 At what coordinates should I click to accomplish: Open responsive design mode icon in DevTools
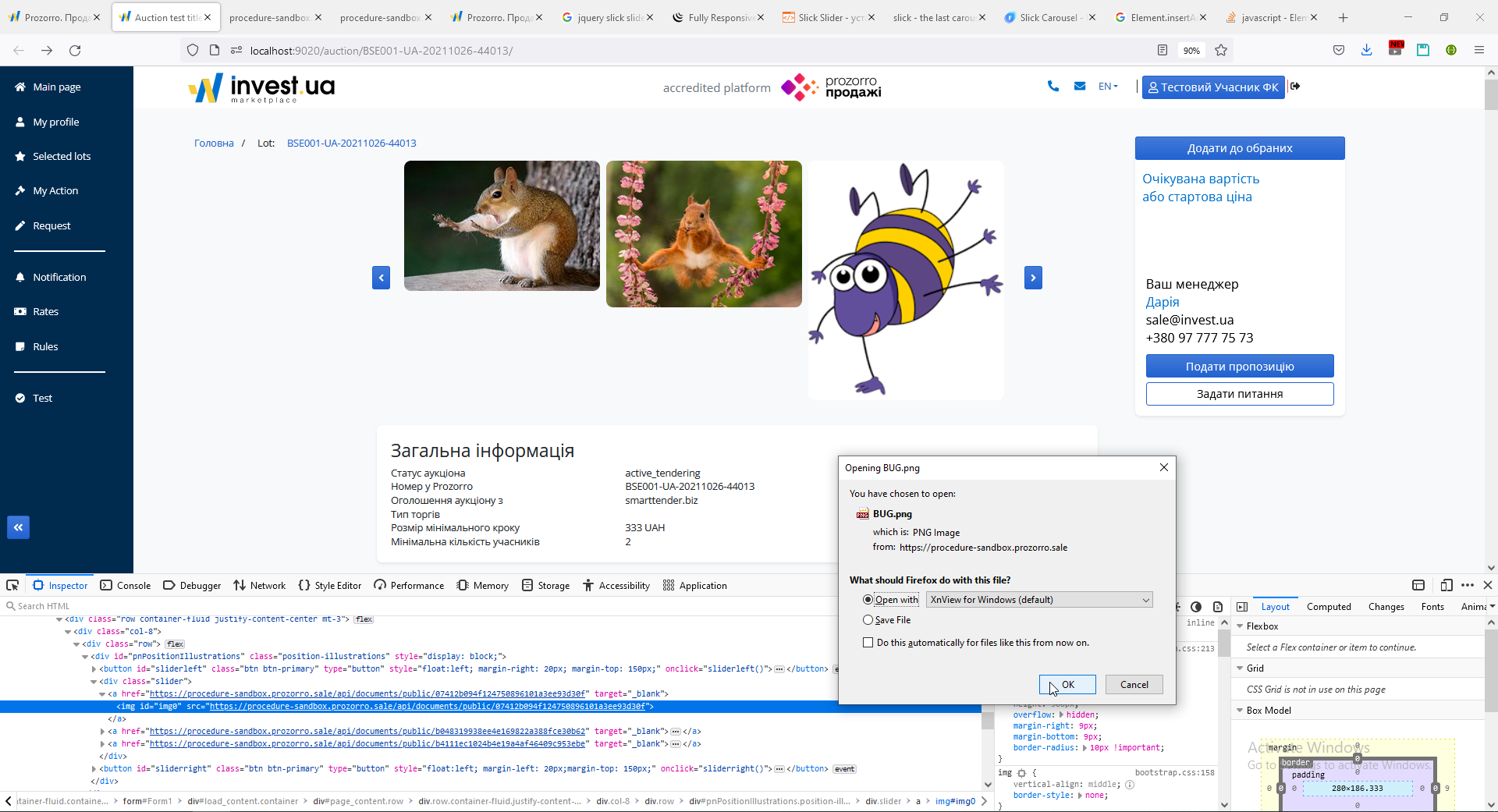point(1447,585)
